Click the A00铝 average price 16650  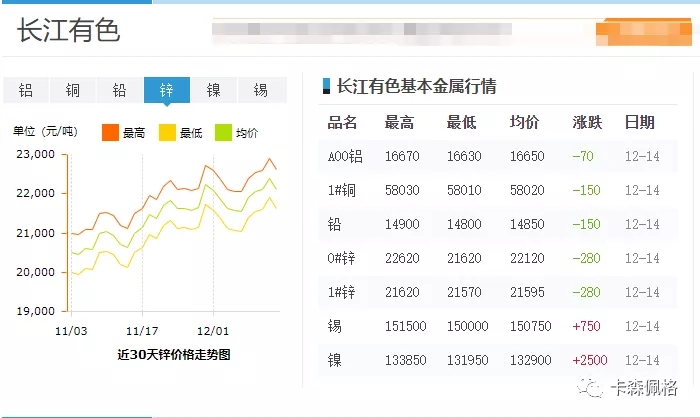click(x=527, y=156)
